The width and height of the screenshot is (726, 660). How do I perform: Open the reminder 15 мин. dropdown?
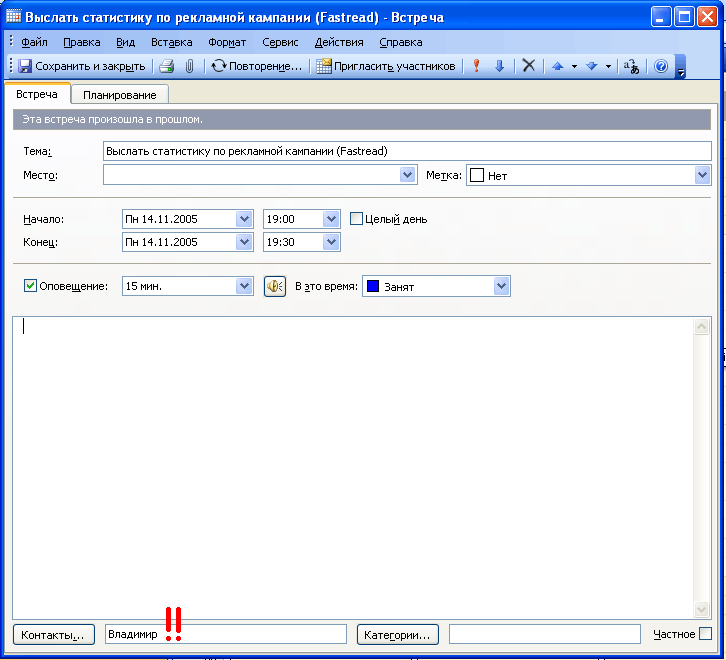[244, 286]
